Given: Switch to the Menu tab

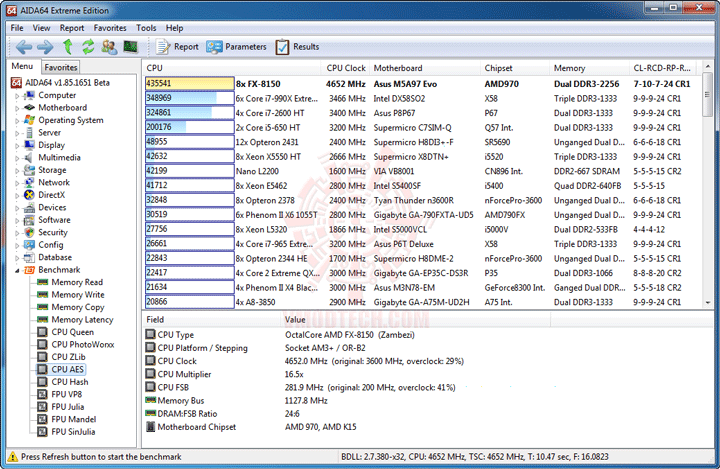Looking at the screenshot, I should click(22, 66).
